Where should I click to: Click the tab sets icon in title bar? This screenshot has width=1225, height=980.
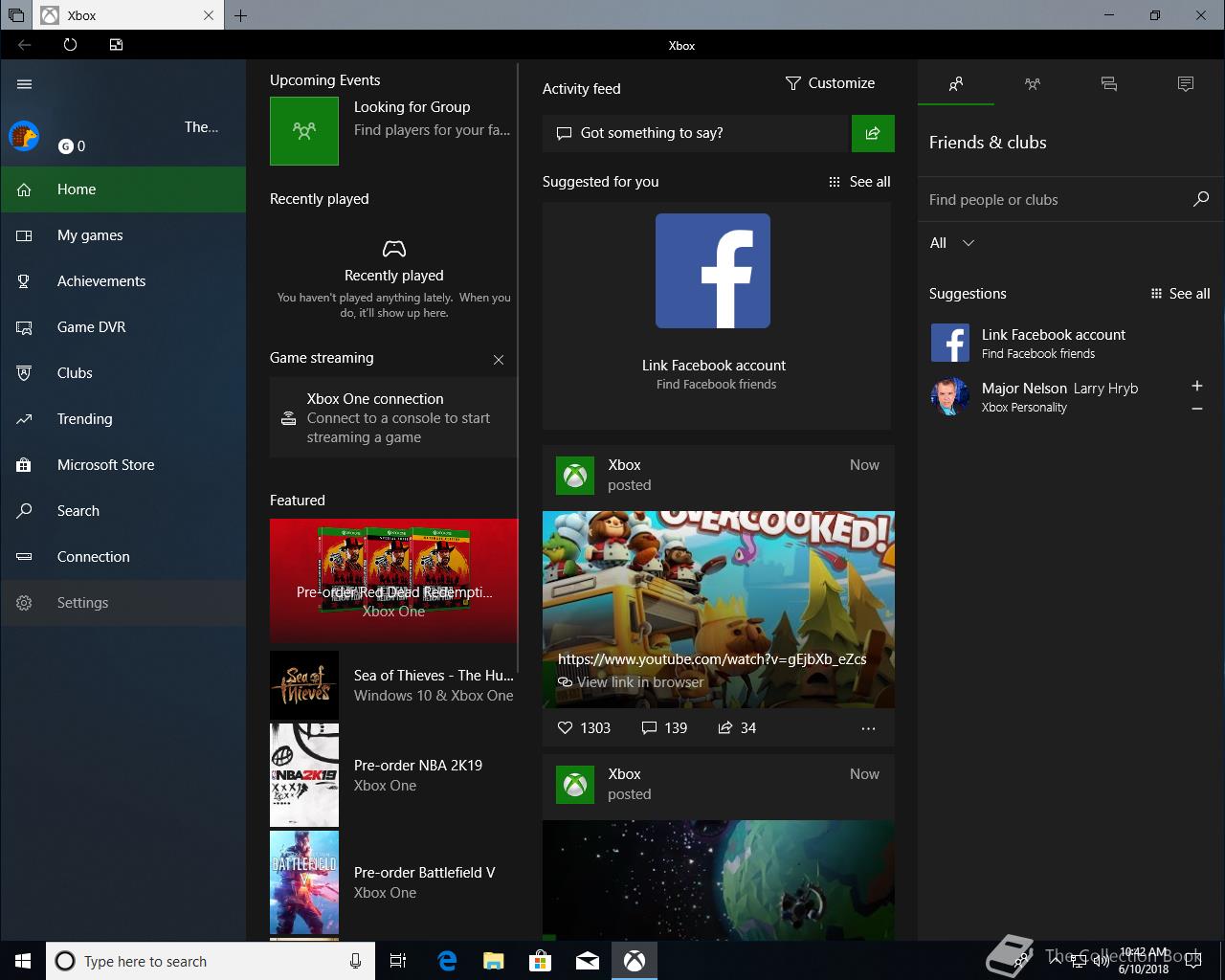[x=16, y=15]
